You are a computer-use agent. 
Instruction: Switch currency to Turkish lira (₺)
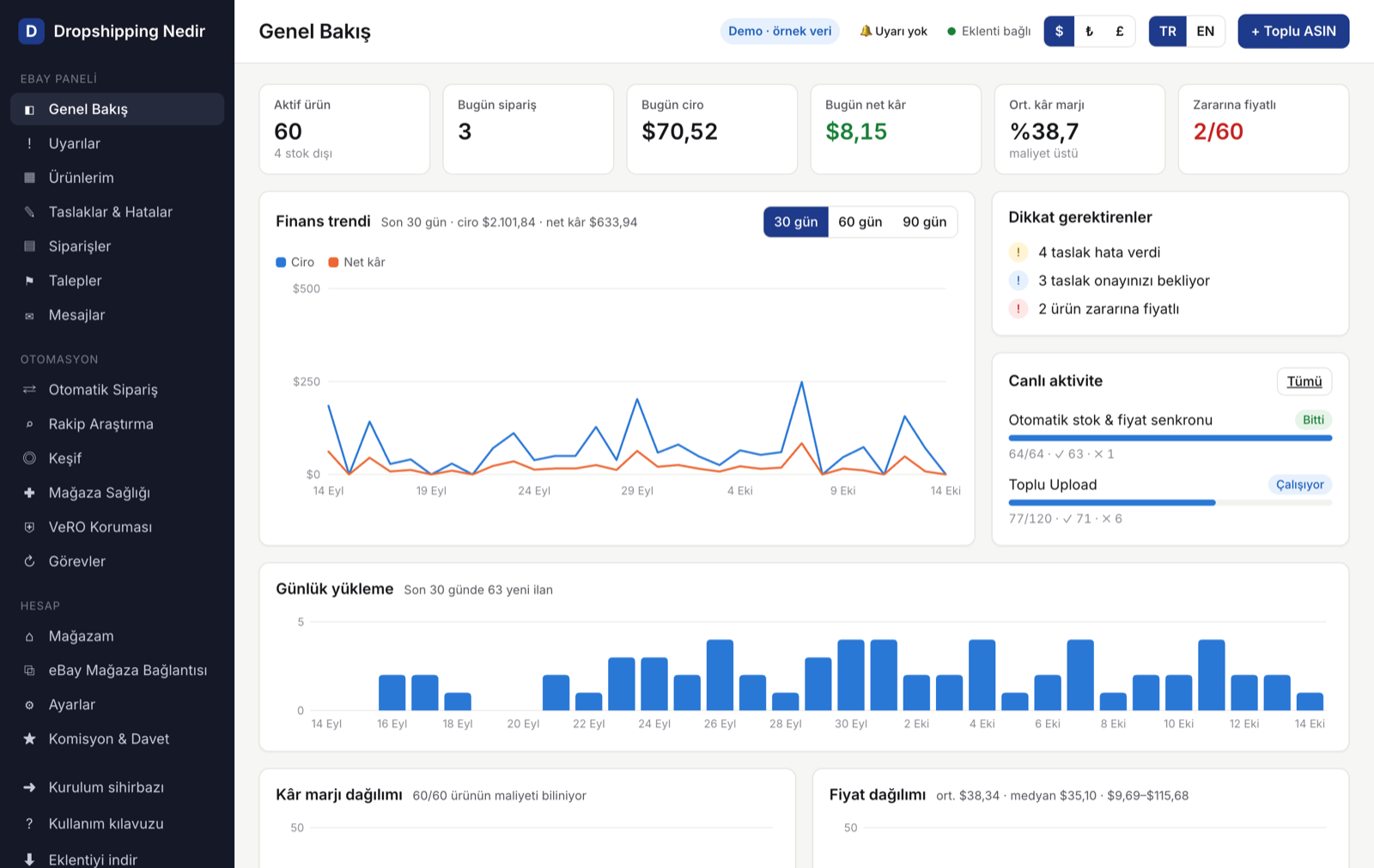tap(1089, 31)
